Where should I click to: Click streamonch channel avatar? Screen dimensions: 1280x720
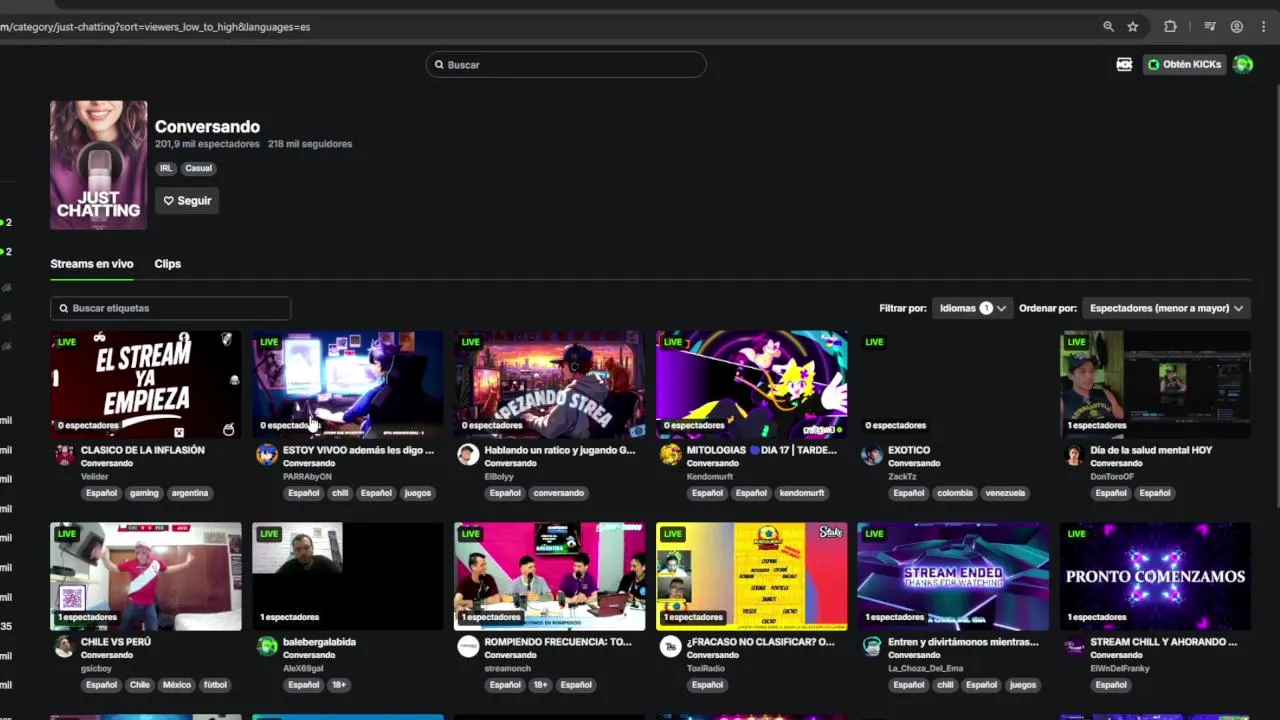(468, 647)
